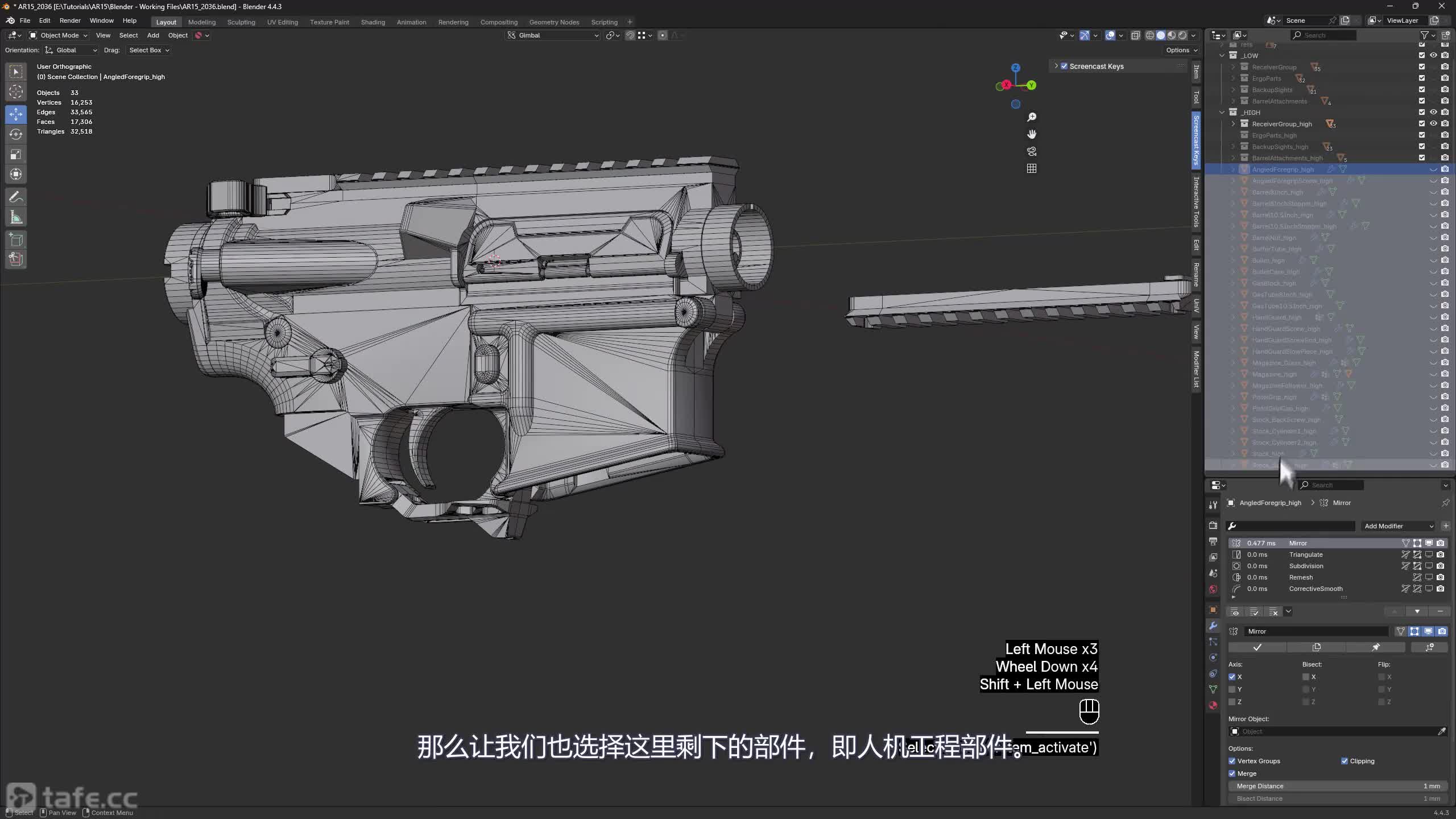Image resolution: width=1456 pixels, height=819 pixels.
Task: Expand the Screencast Keys panel
Action: click(1056, 66)
